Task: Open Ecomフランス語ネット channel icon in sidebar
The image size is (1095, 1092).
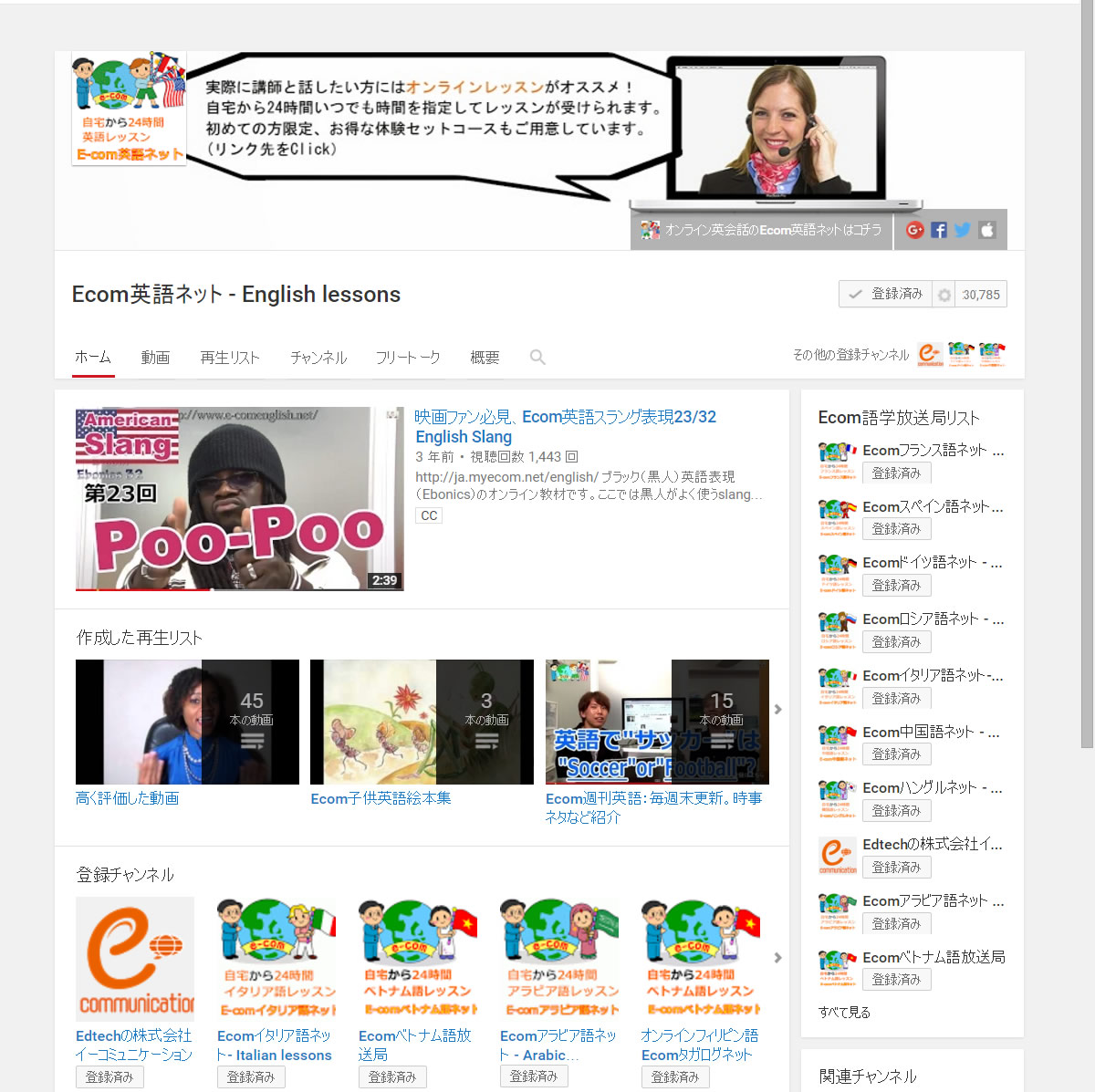Action: click(837, 461)
